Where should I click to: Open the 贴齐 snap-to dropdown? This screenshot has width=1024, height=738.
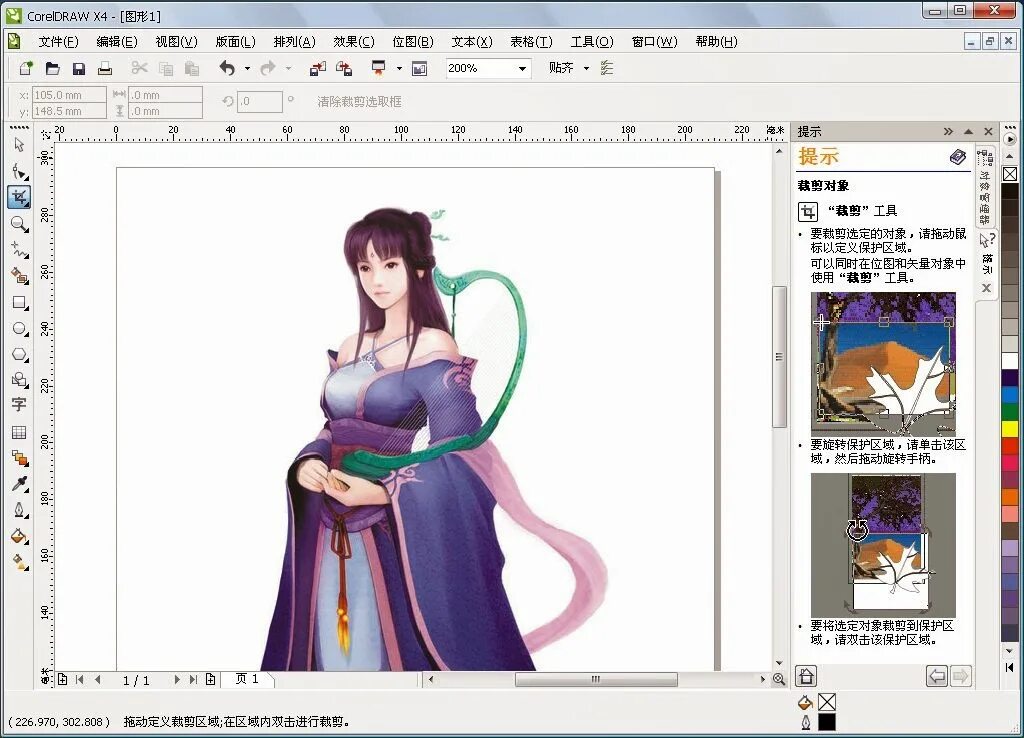pos(586,68)
